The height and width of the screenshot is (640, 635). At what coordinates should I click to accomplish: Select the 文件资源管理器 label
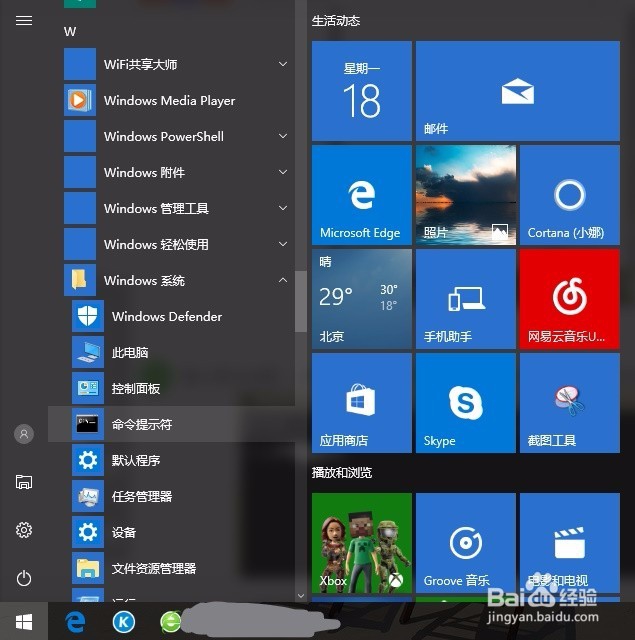click(154, 568)
